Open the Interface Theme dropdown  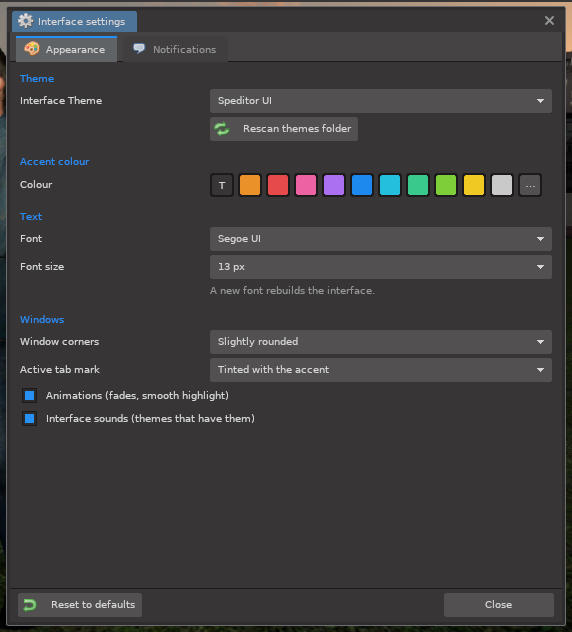[381, 101]
